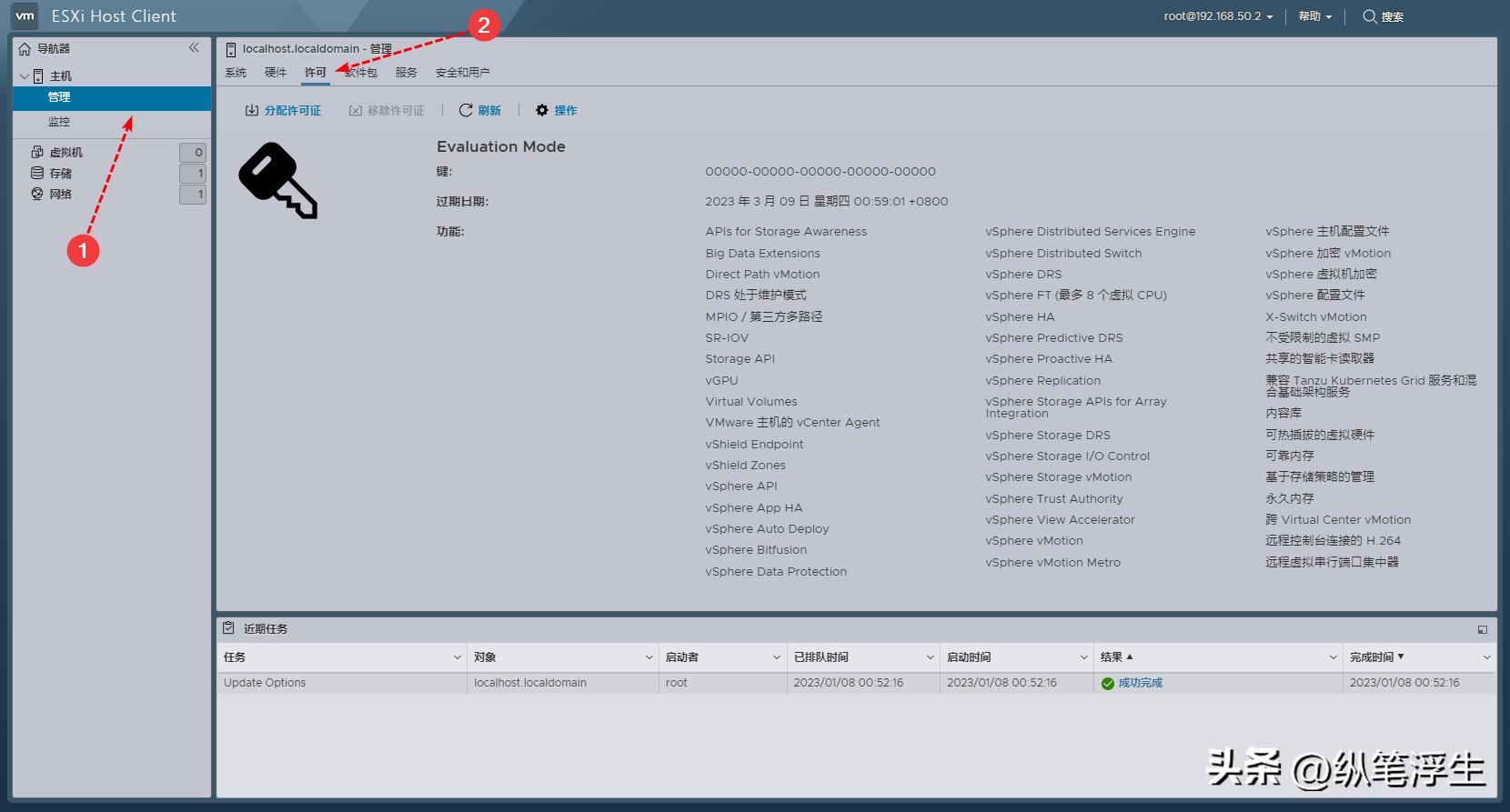Click the Assign License button
The image size is (1510, 812).
284,111
